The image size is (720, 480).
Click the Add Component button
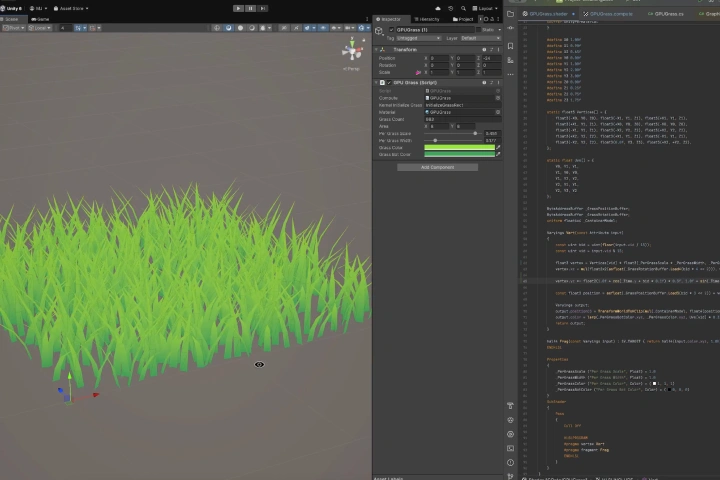(x=438, y=168)
